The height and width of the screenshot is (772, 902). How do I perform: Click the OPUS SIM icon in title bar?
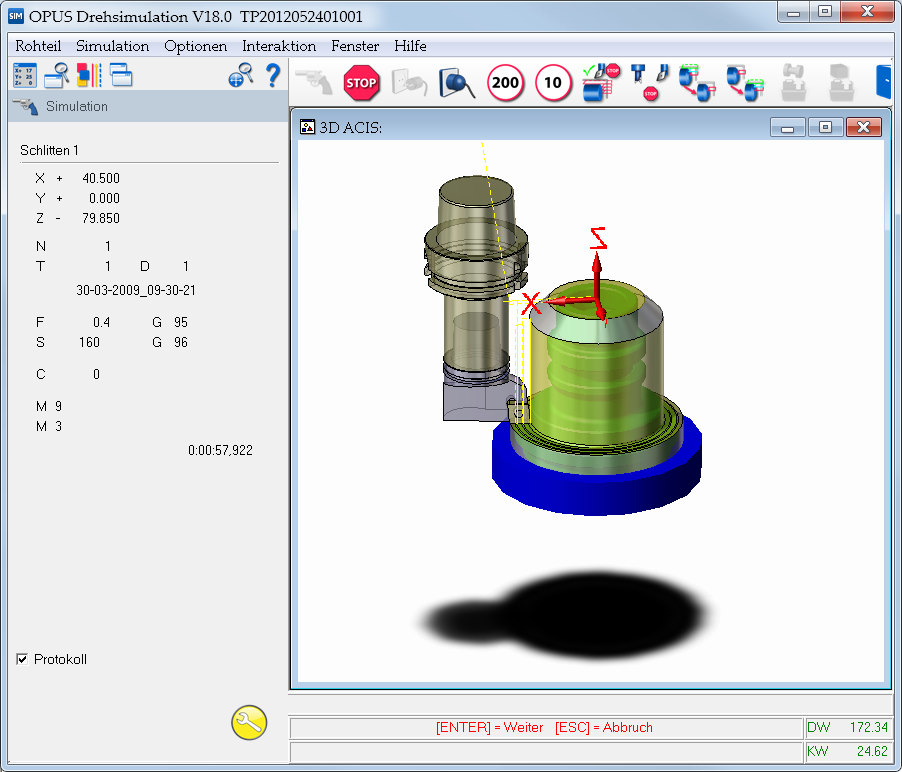[16, 17]
